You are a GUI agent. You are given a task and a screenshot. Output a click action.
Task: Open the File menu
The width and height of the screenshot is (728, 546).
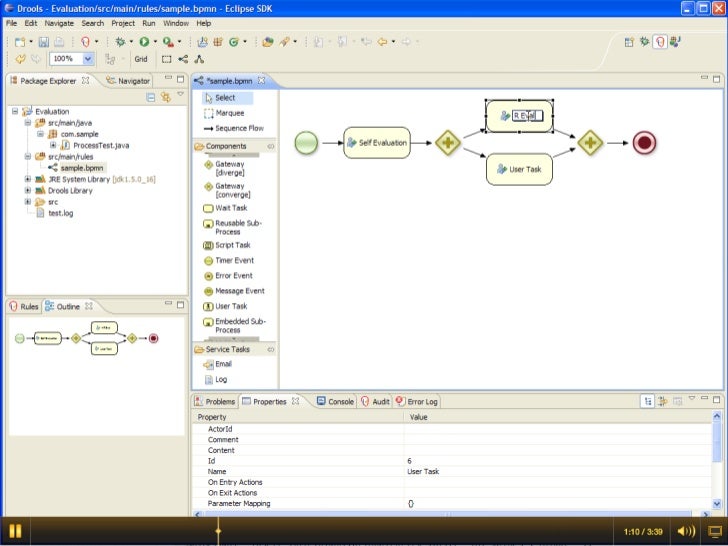tap(12, 23)
